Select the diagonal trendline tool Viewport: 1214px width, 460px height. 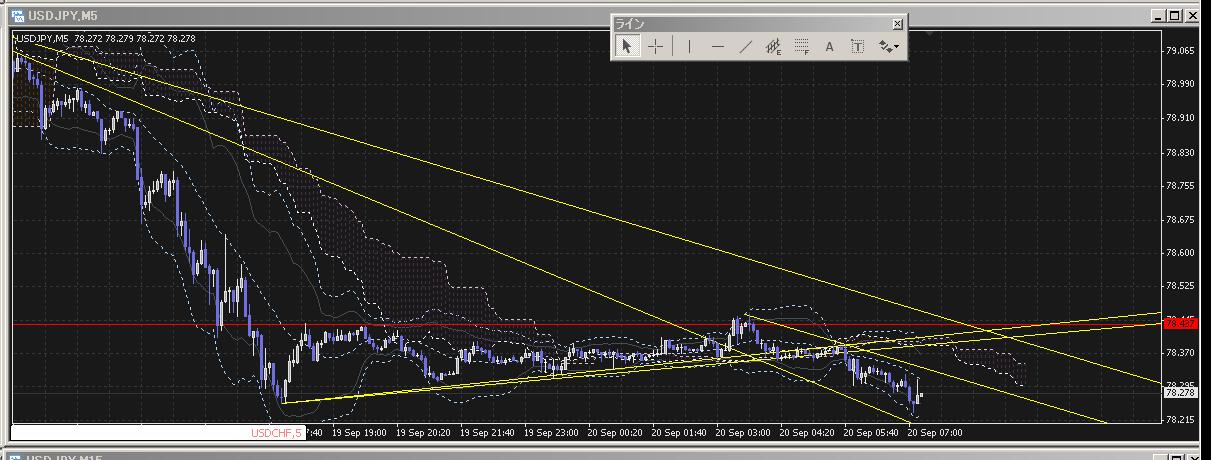745,46
